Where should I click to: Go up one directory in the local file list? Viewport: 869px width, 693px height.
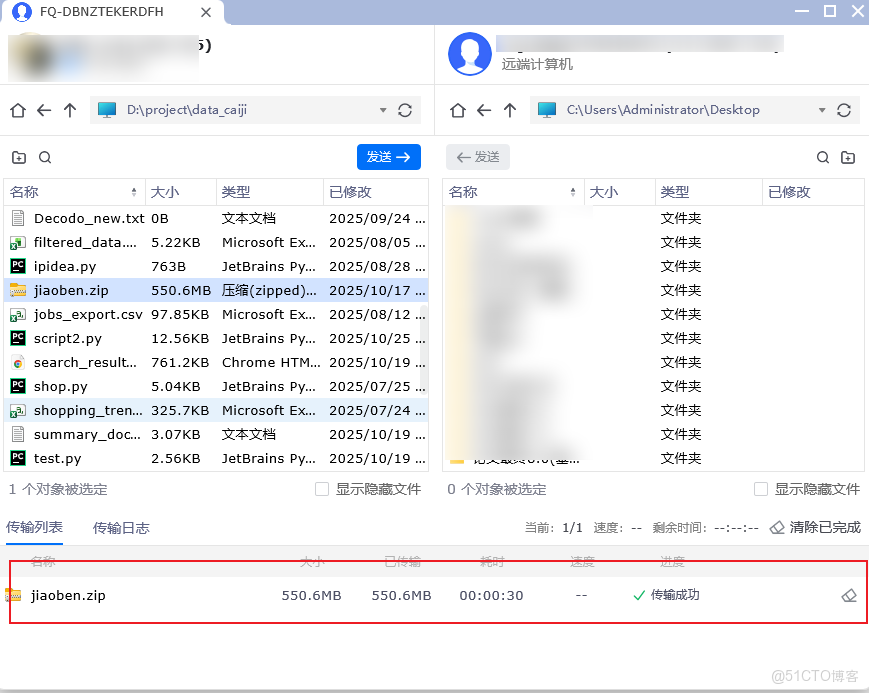(x=68, y=110)
